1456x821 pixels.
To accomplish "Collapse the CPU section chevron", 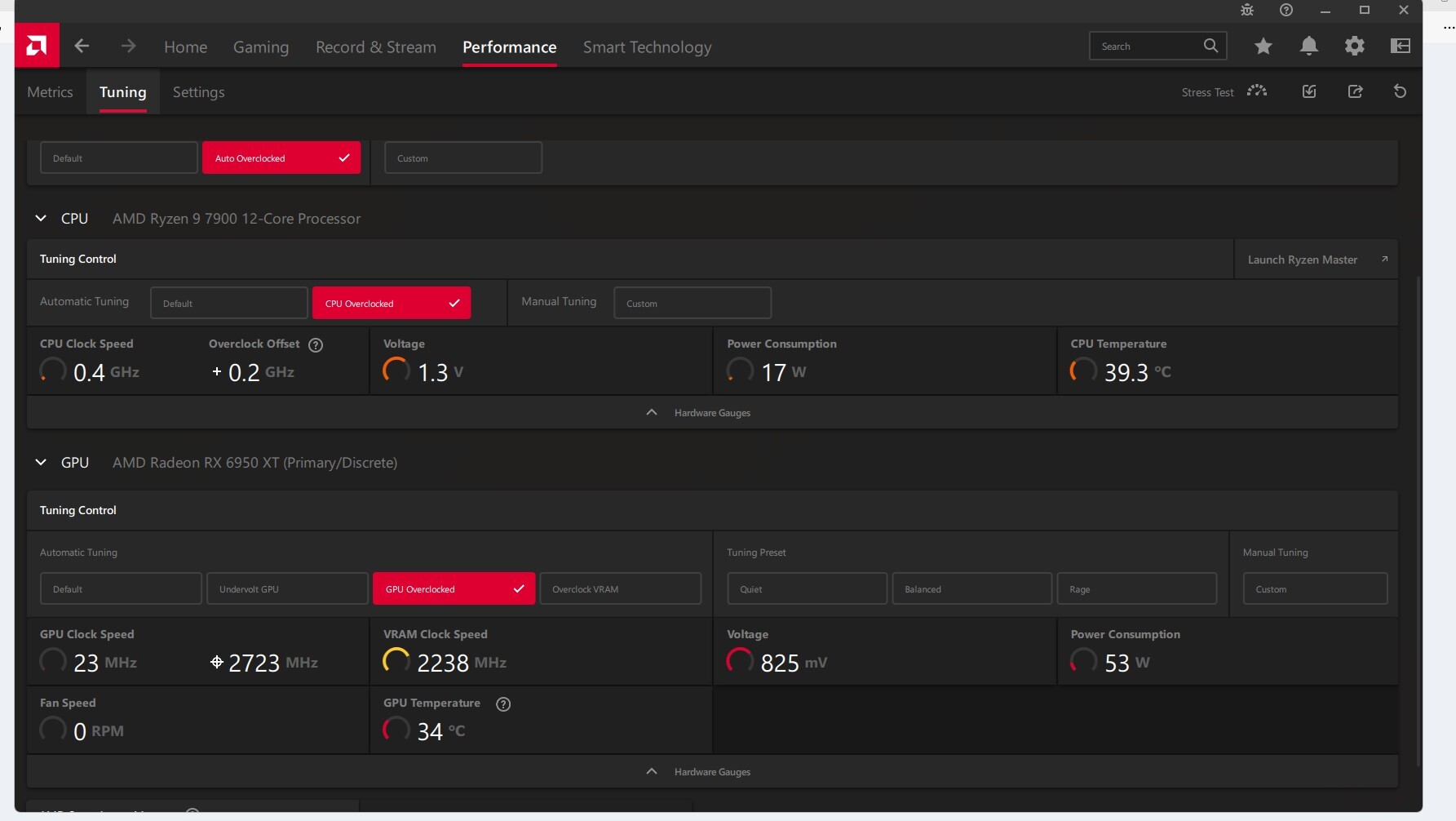I will tap(41, 219).
